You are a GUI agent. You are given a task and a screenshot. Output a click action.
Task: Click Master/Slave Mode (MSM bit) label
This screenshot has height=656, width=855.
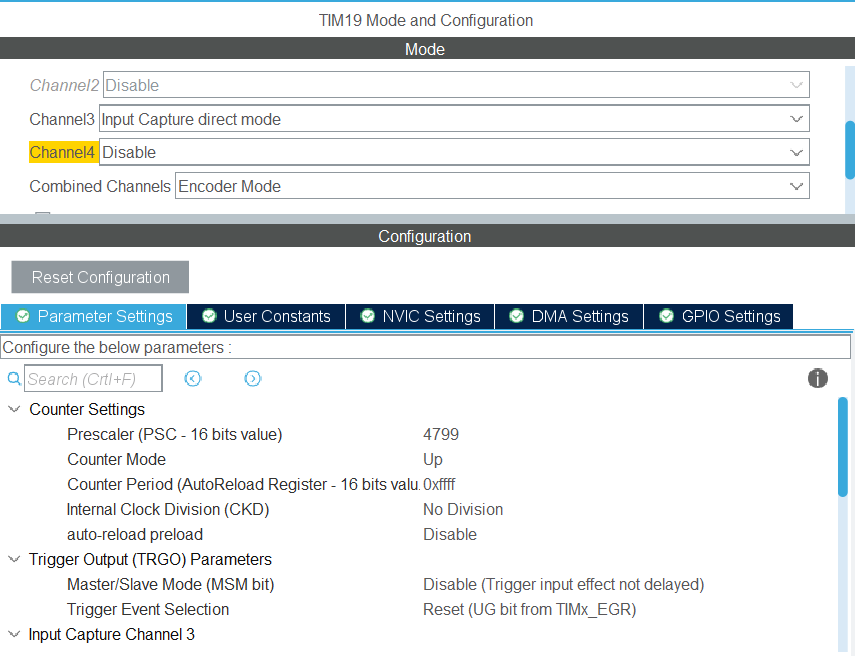coord(171,585)
